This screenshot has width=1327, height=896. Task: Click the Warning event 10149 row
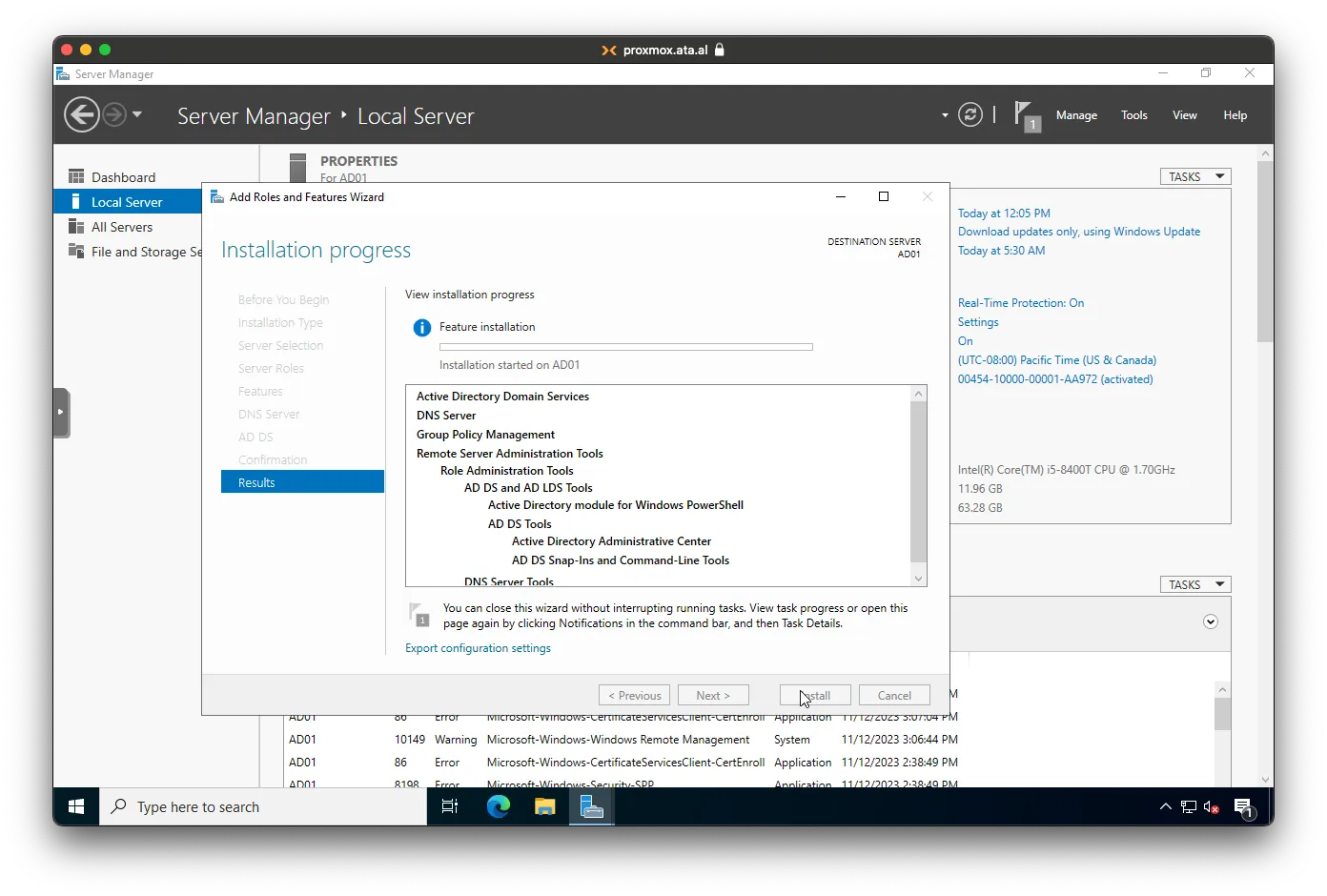click(623, 740)
